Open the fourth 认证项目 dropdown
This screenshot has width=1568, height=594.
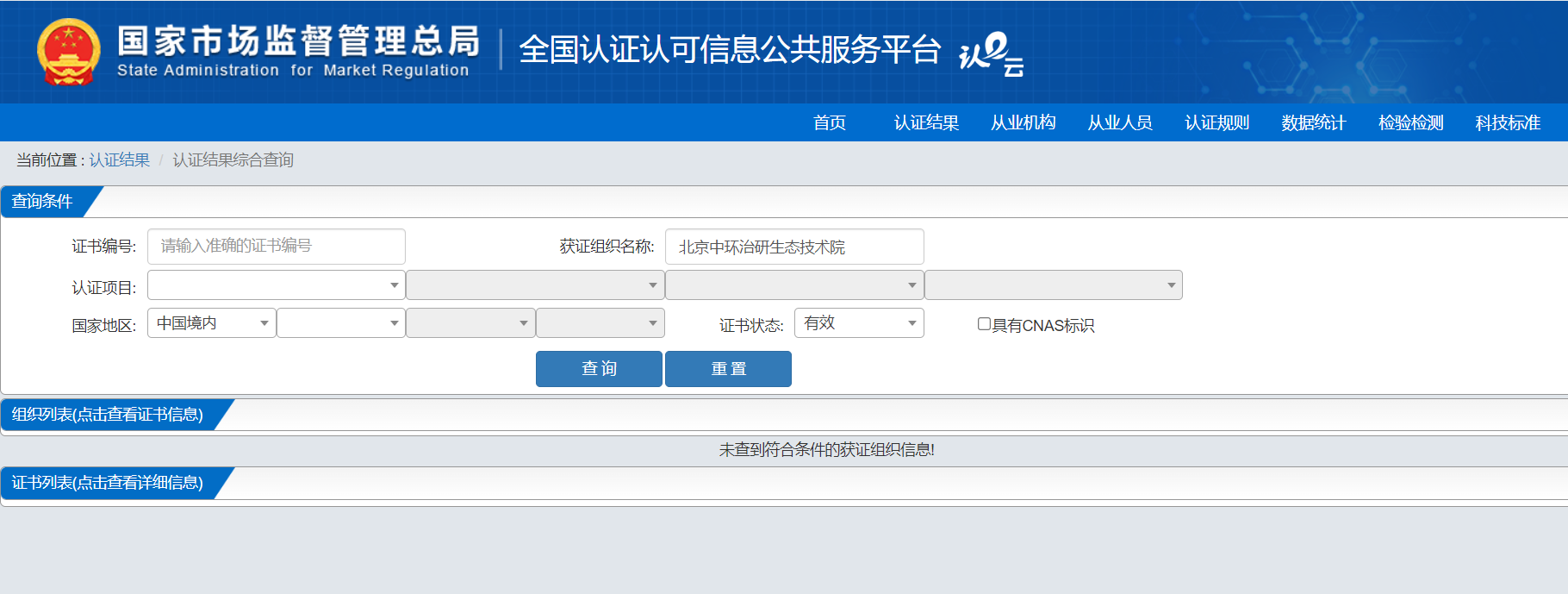tap(1054, 284)
